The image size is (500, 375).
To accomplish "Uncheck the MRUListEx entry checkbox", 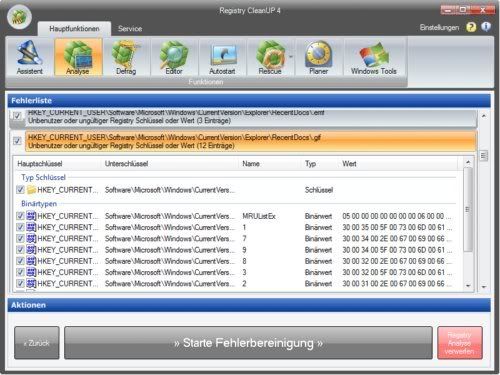I will 20,216.
